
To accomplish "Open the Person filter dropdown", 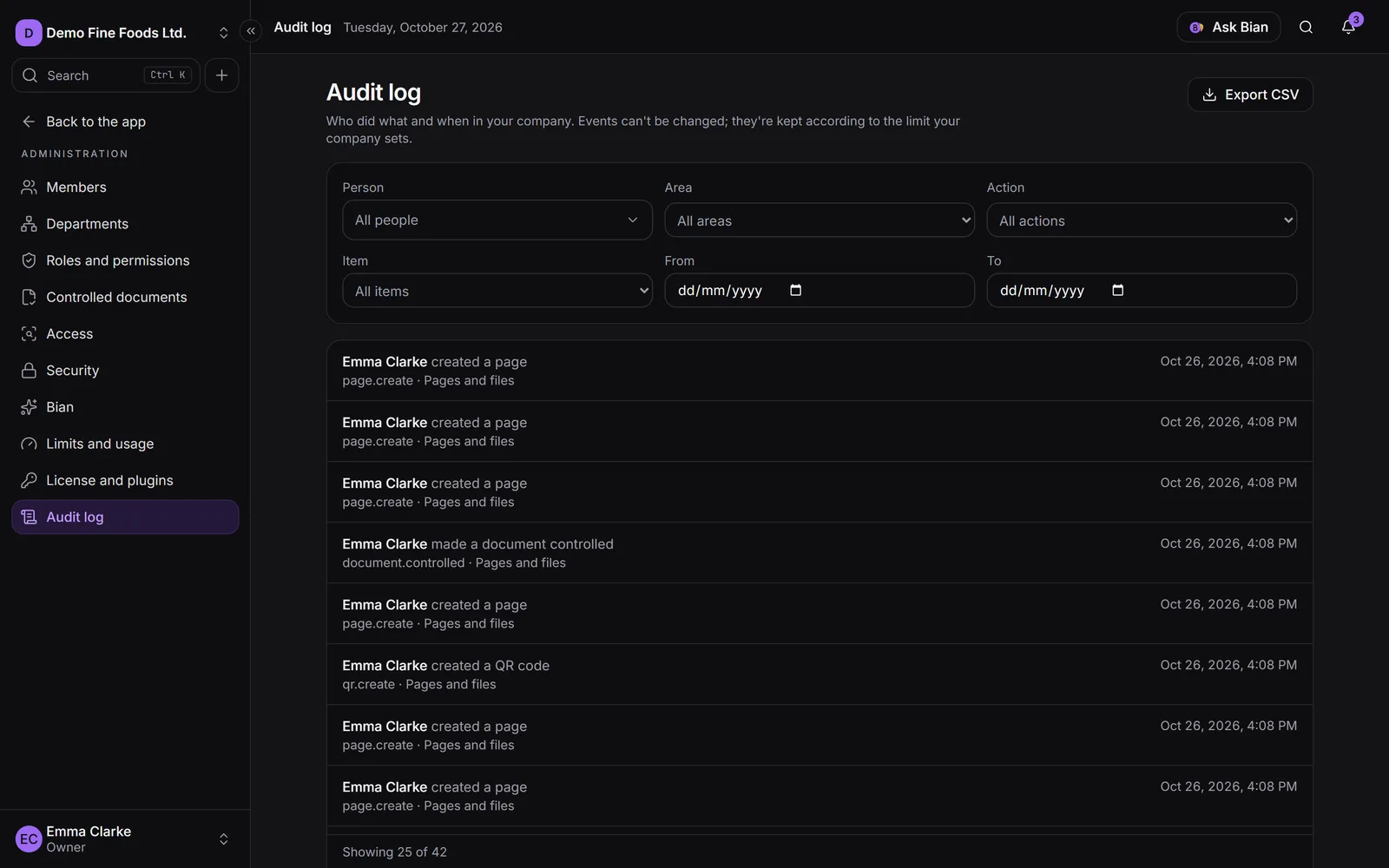I will pyautogui.click(x=497, y=220).
